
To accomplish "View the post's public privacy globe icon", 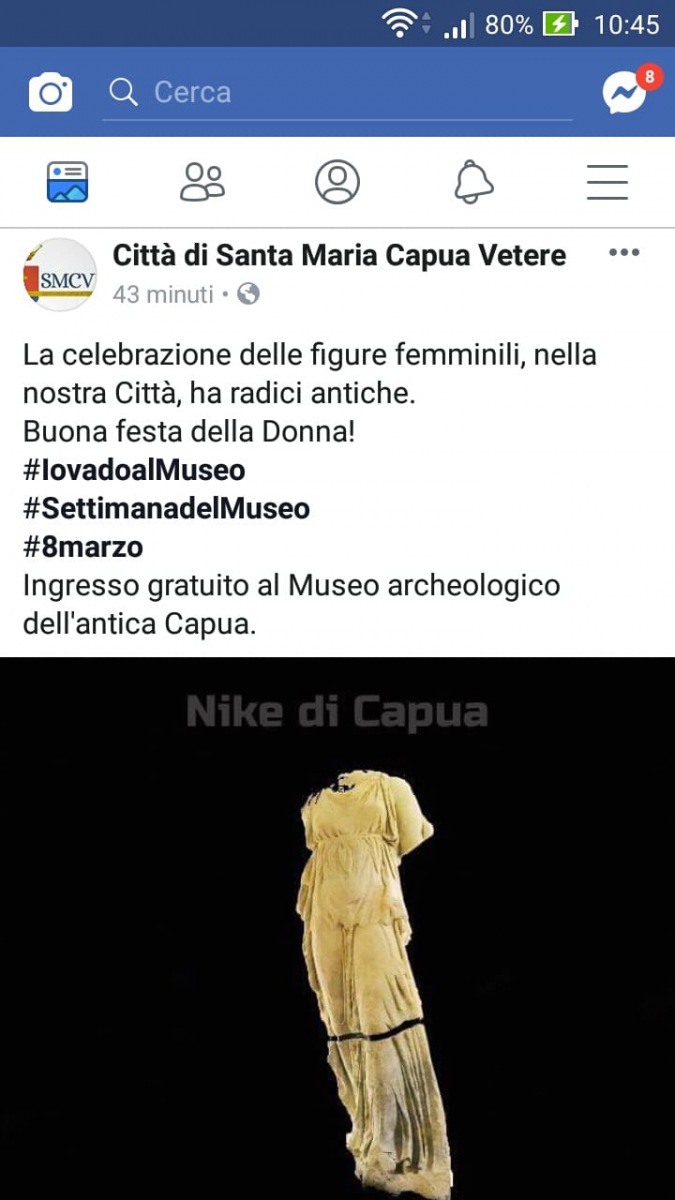I will click(249, 294).
